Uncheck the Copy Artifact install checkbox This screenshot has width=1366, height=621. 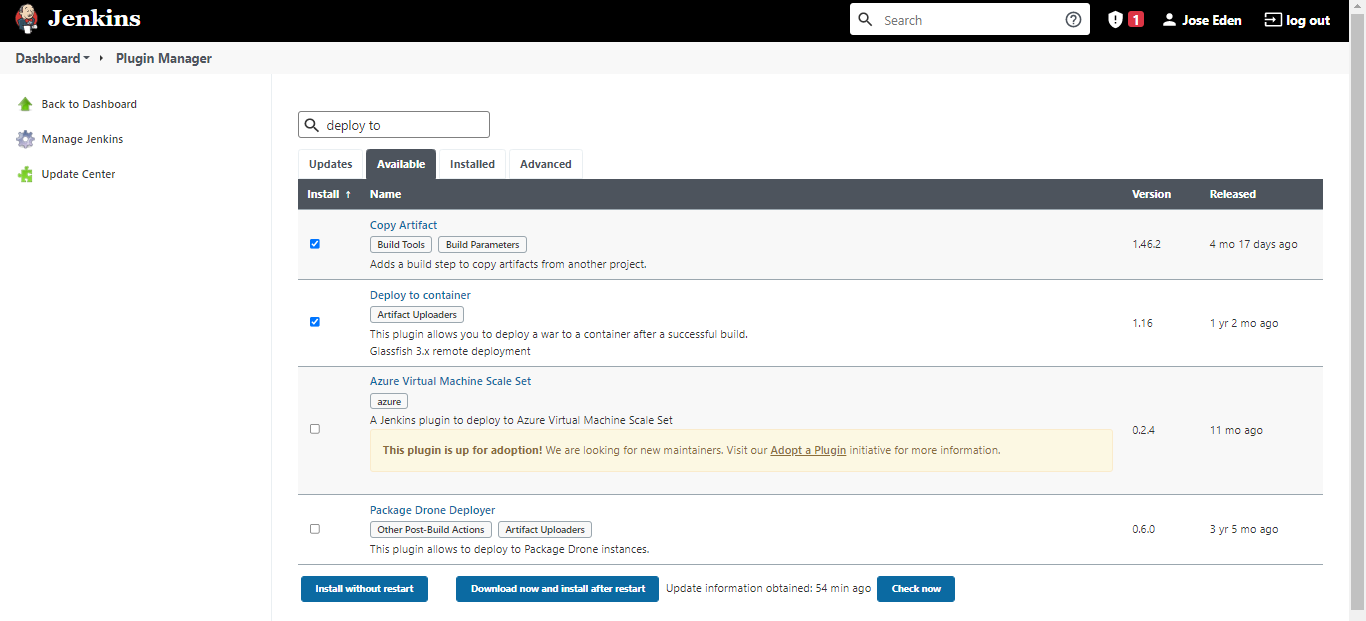(x=315, y=244)
